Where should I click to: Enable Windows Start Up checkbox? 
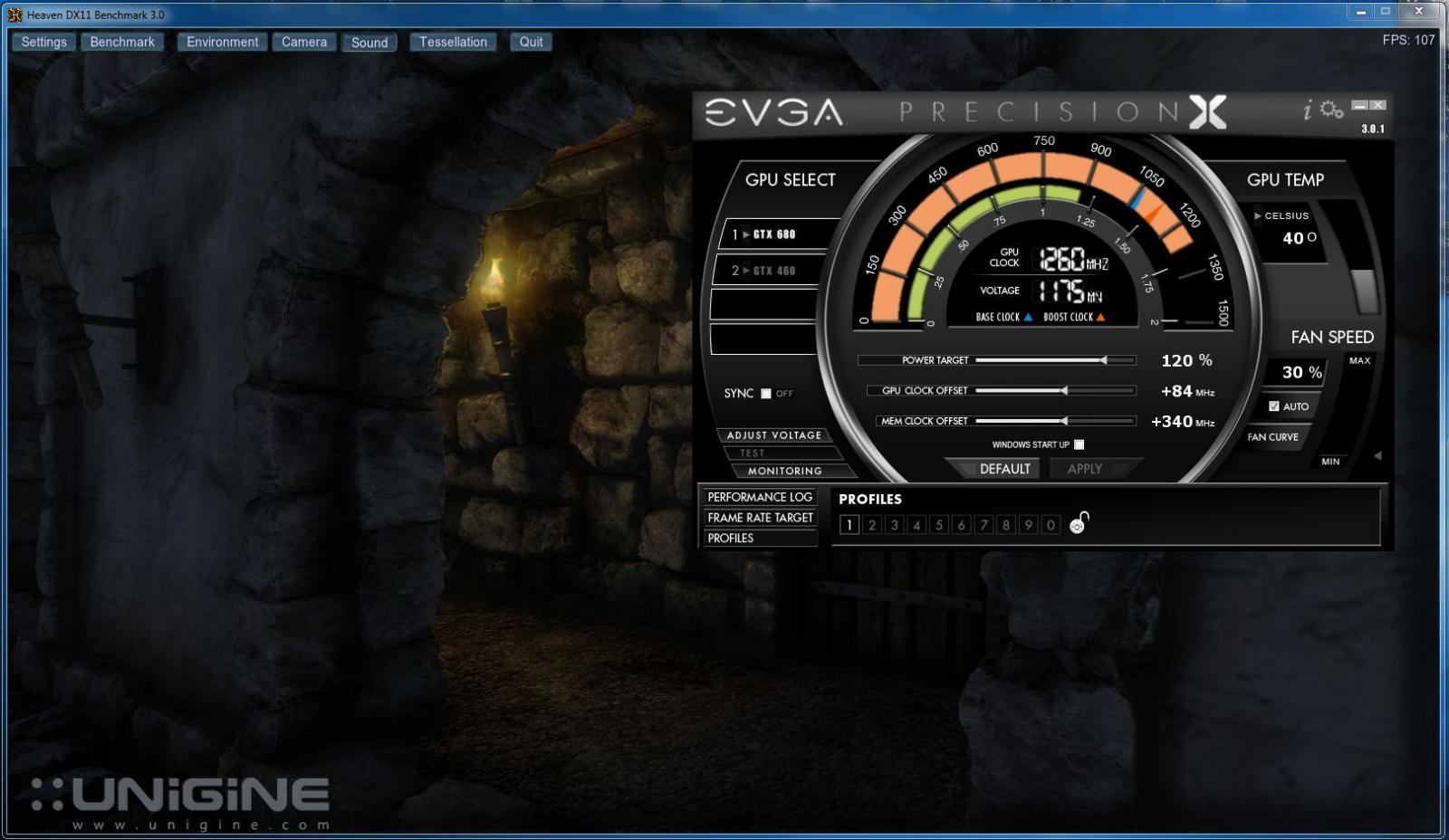[1079, 444]
